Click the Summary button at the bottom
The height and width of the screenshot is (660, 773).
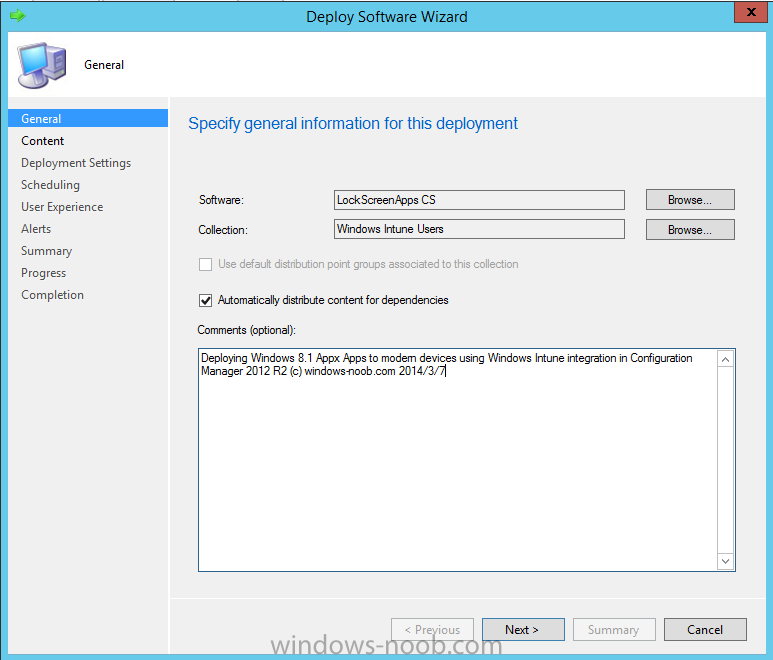(614, 629)
